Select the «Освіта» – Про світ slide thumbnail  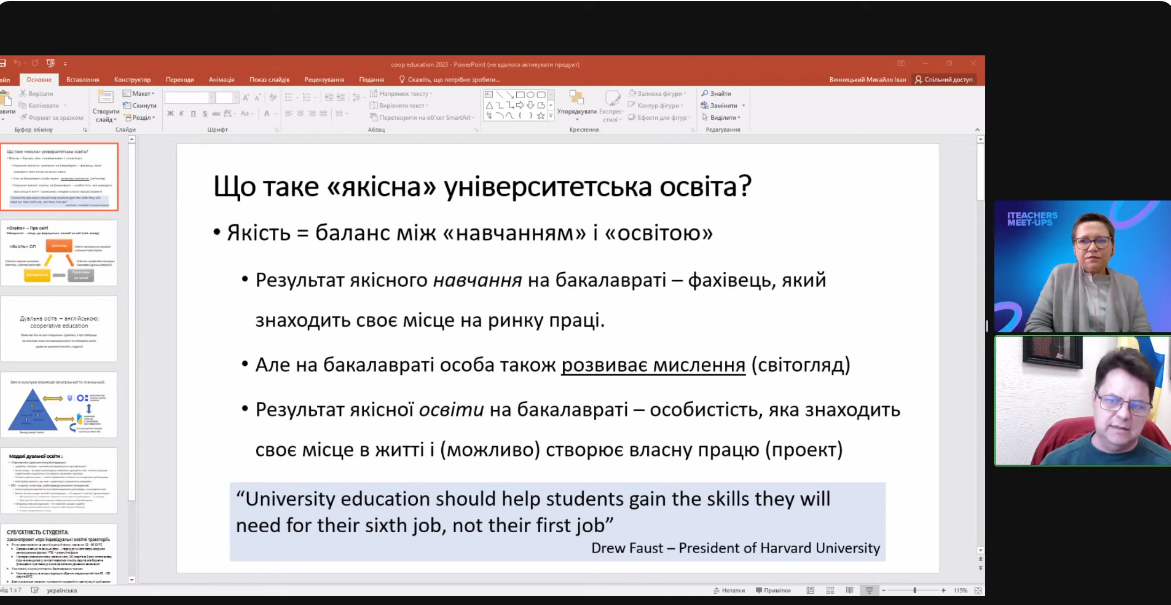59,252
